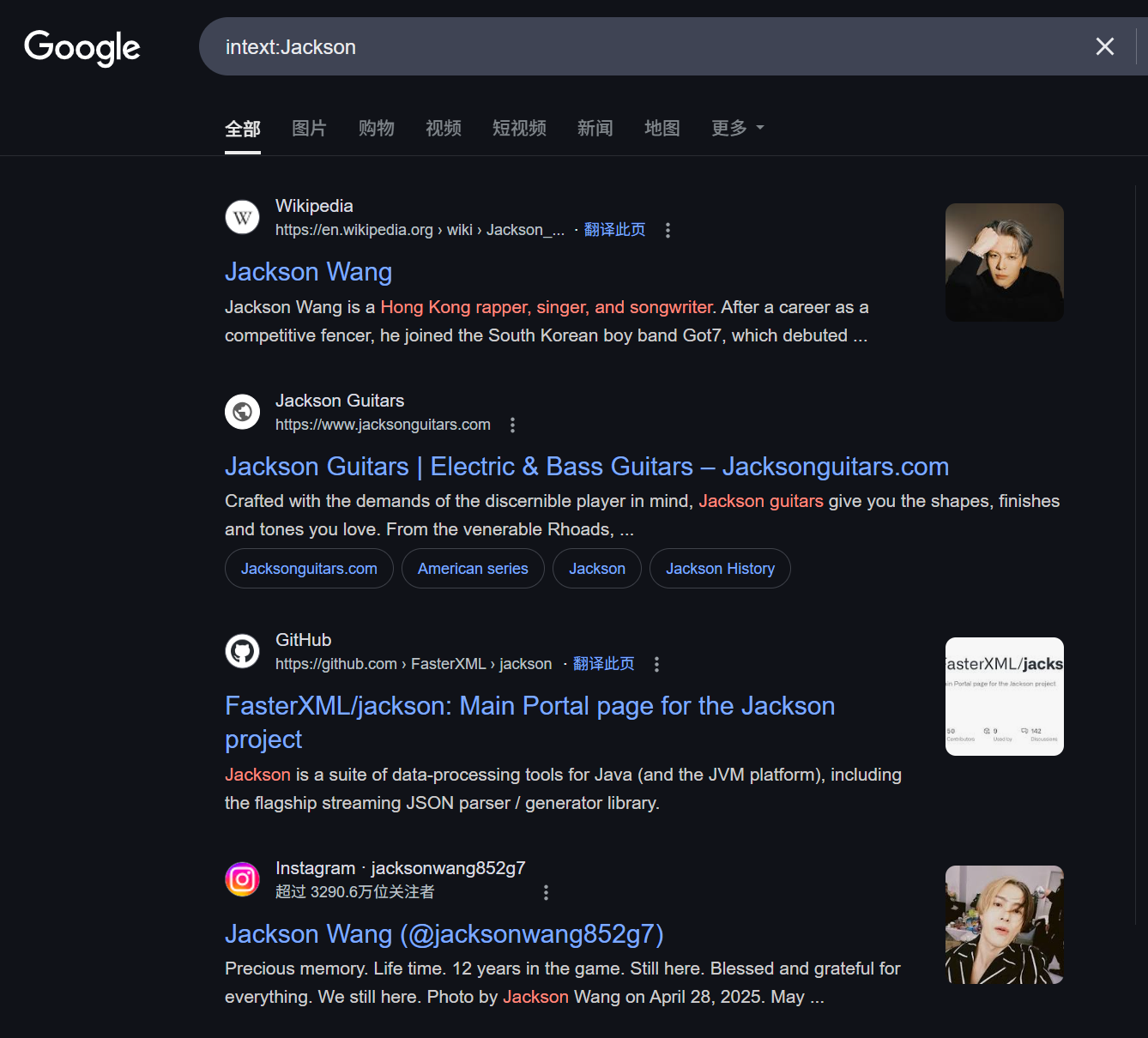Clear the search box with X icon
Image resolution: width=1148 pixels, height=1038 pixels.
click(x=1105, y=46)
